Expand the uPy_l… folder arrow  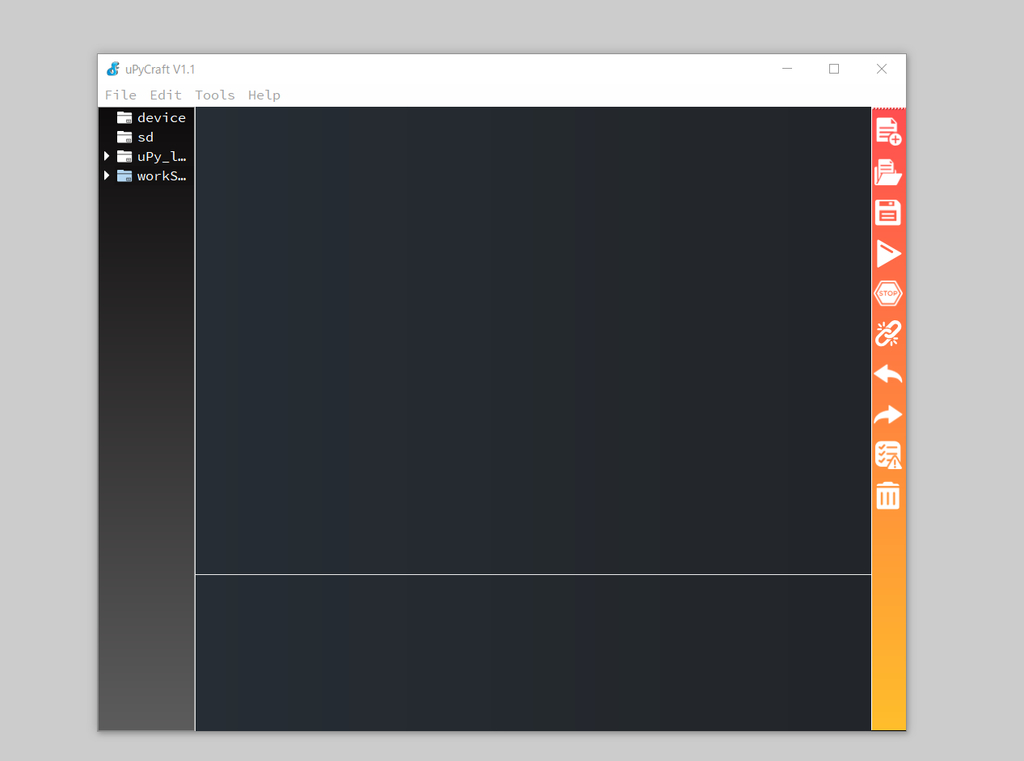click(x=106, y=156)
